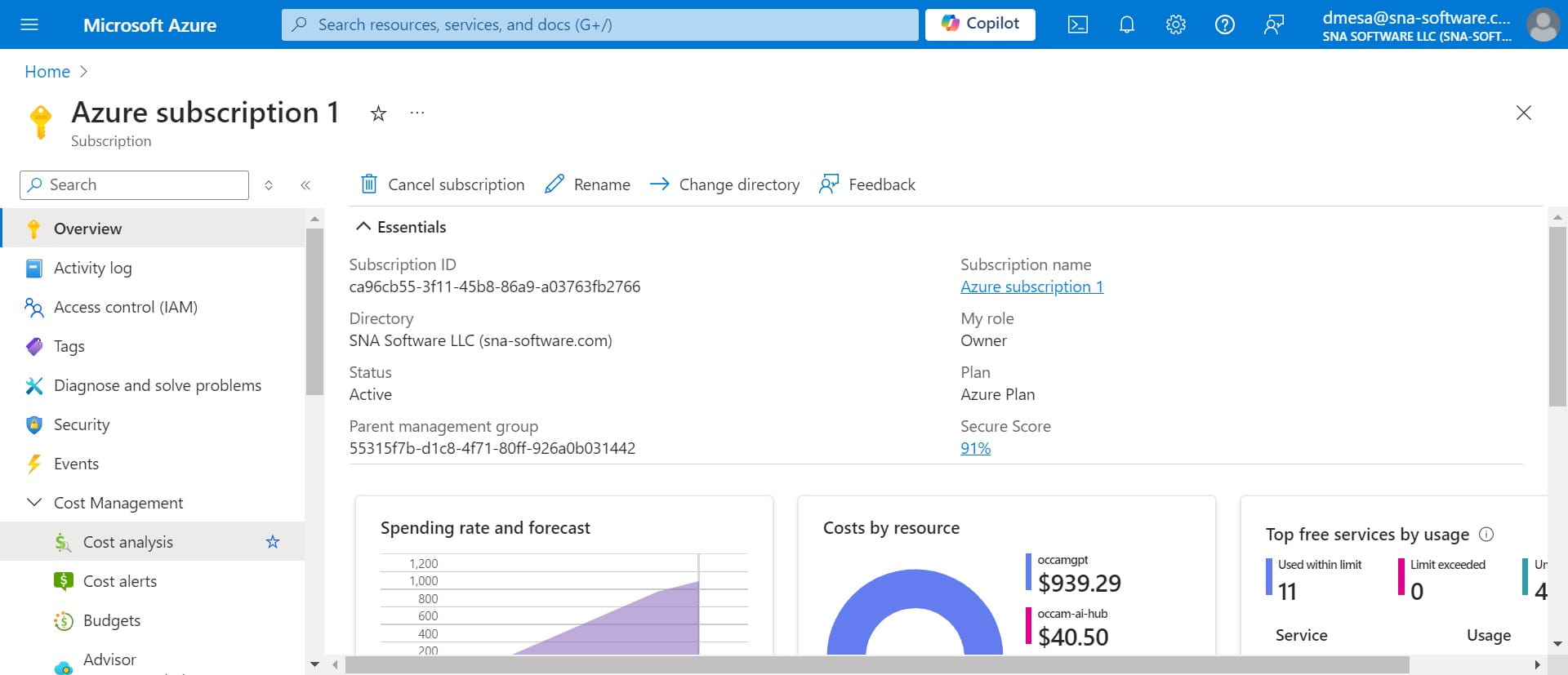Open Activity log in sidebar

click(92, 268)
